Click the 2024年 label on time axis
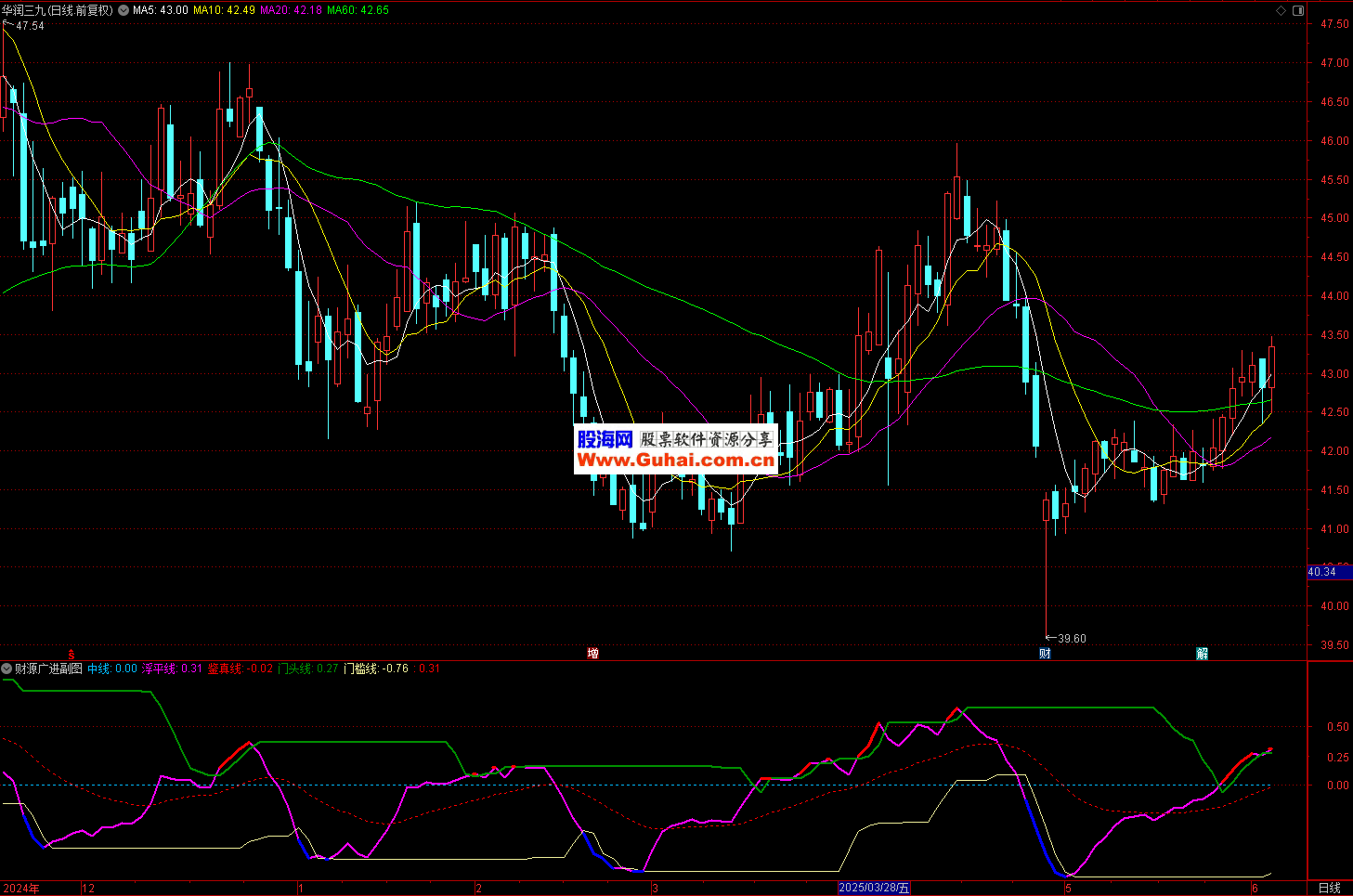Screen dimensions: 1353x896 tap(20, 889)
